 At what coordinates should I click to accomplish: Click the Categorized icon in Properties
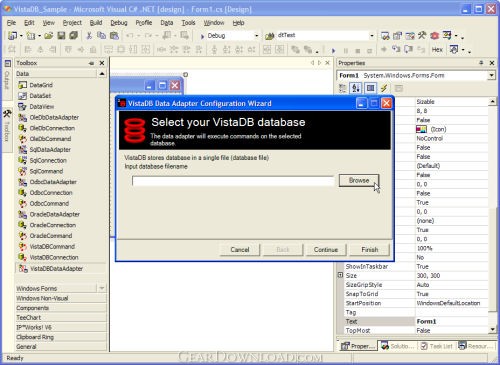tap(342, 88)
